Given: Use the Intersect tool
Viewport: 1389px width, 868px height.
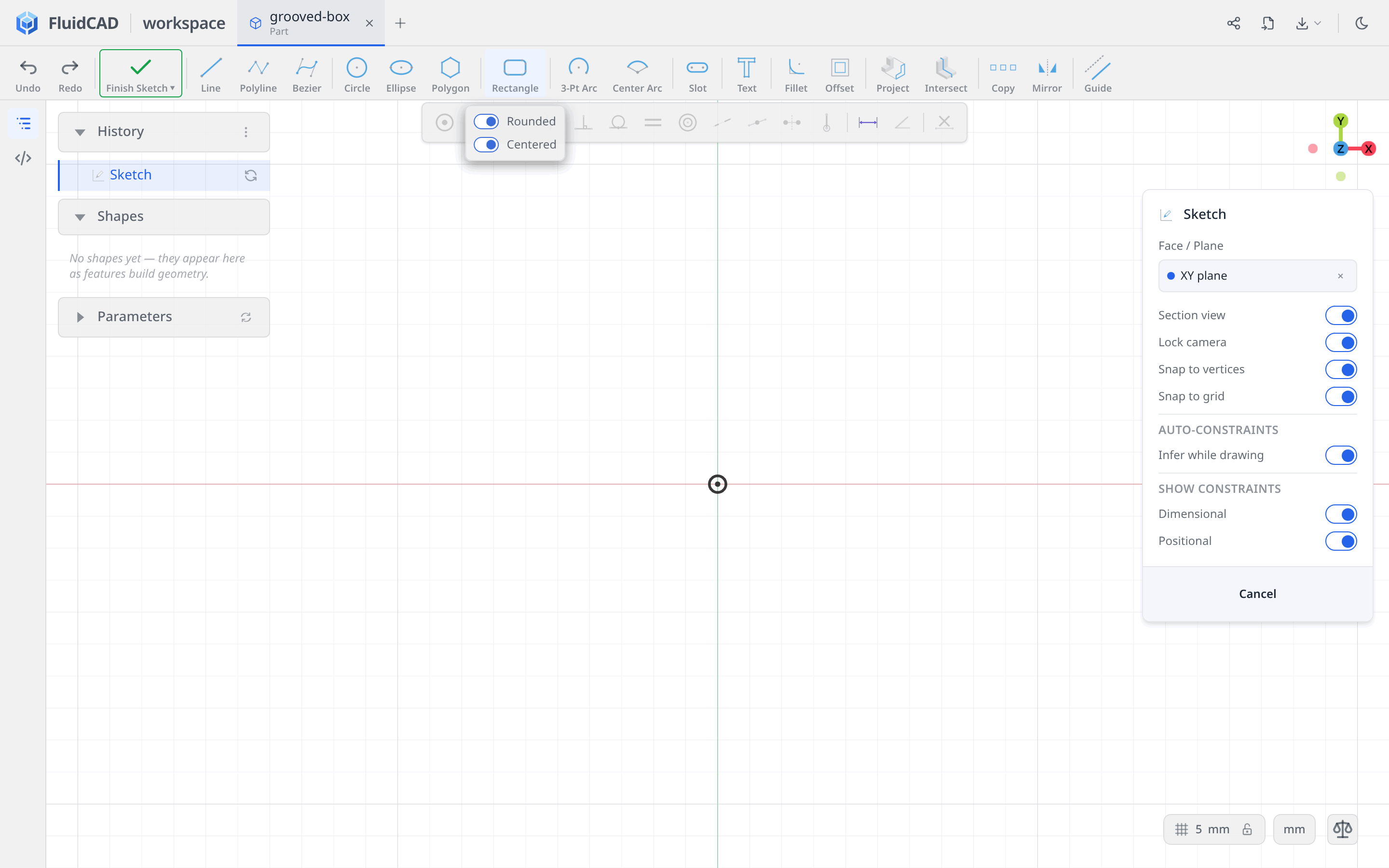Looking at the screenshot, I should pos(945,74).
